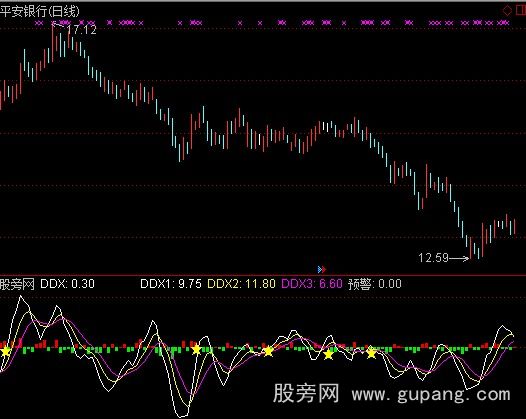Image resolution: width=526 pixels, height=419 pixels.
Task: Click the 12.59 low price label
Action: (x=433, y=258)
